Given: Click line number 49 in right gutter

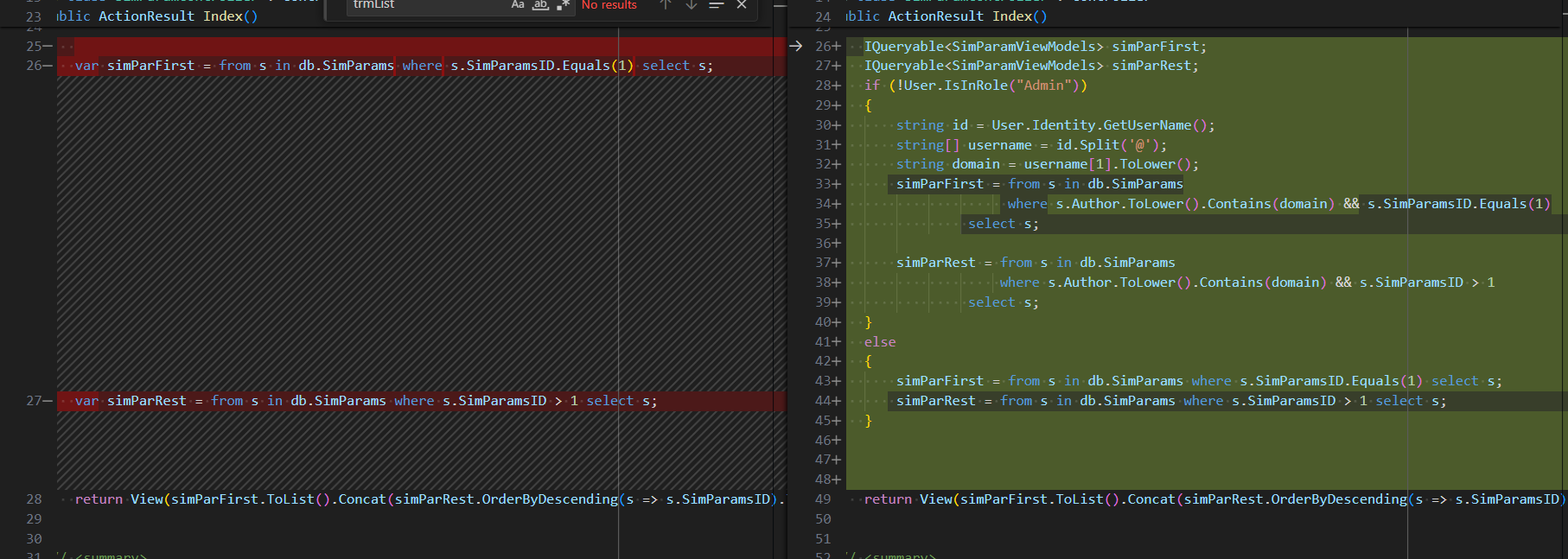Looking at the screenshot, I should click(x=822, y=499).
